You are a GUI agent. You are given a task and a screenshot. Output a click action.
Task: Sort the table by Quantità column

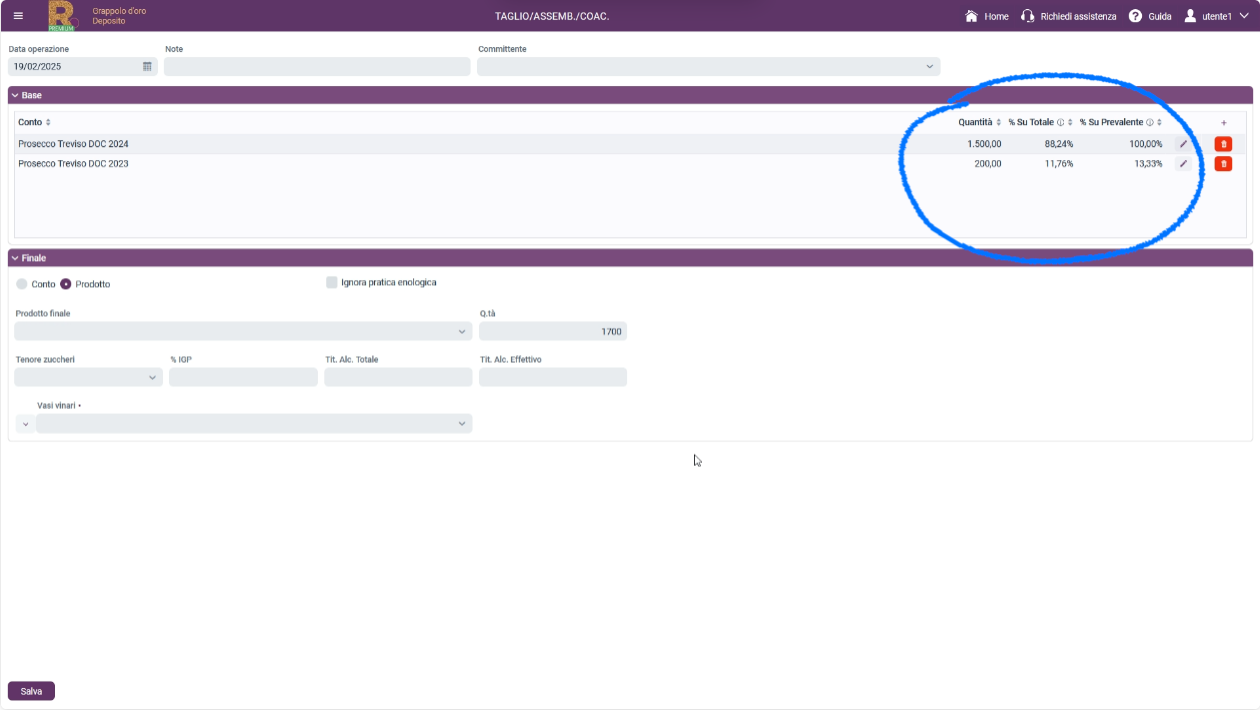pos(998,122)
